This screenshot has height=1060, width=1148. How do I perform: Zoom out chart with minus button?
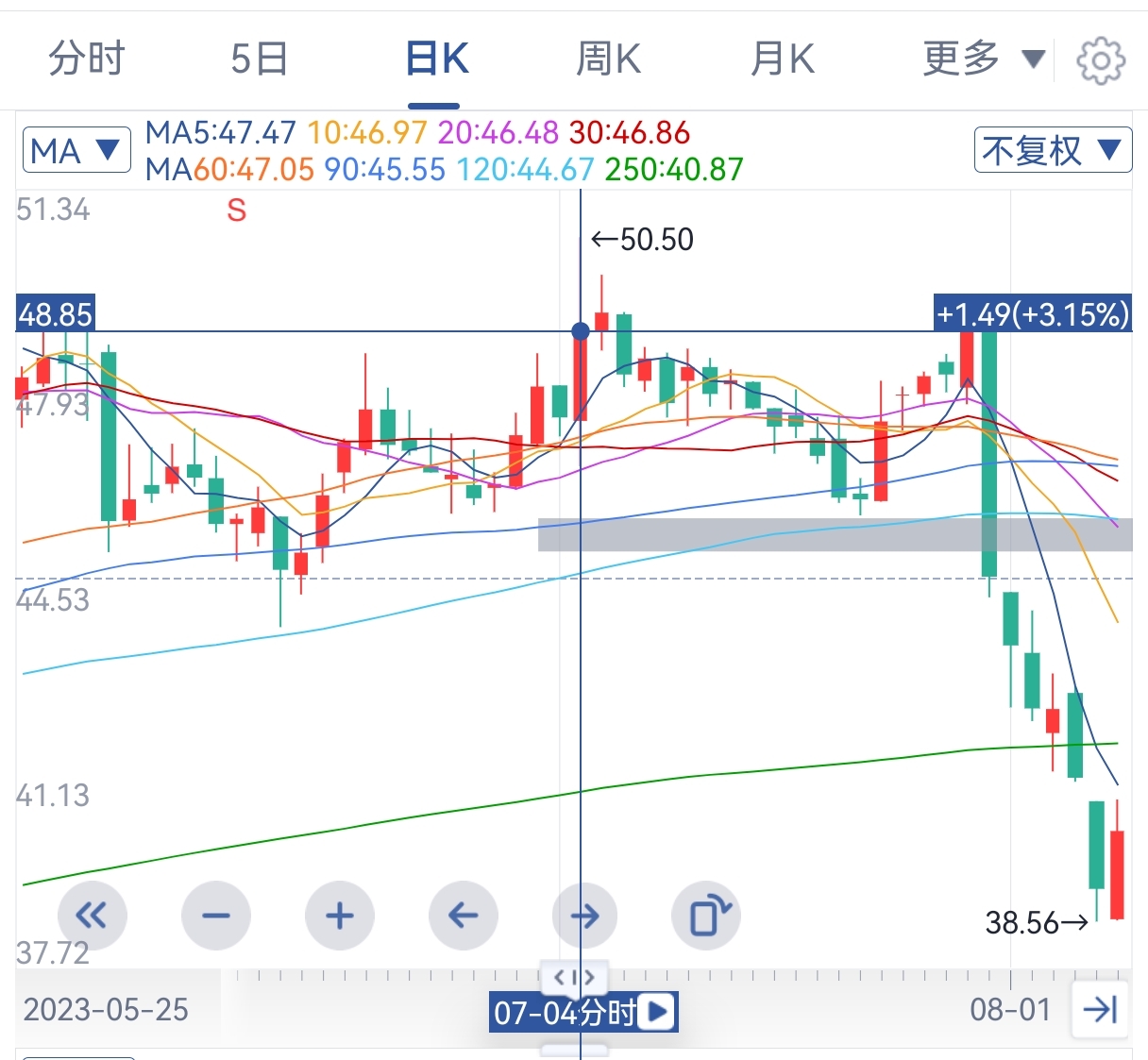215,915
